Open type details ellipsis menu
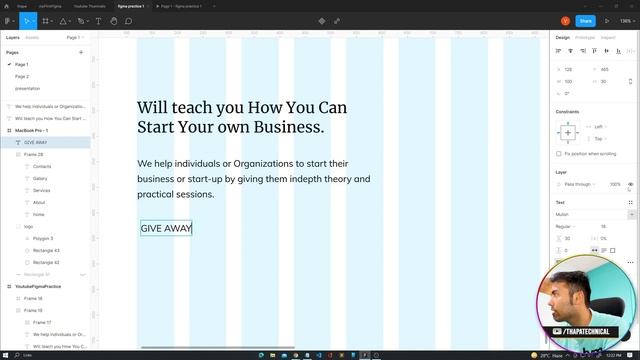Image resolution: width=640 pixels, height=360 pixels. pyautogui.click(x=631, y=262)
